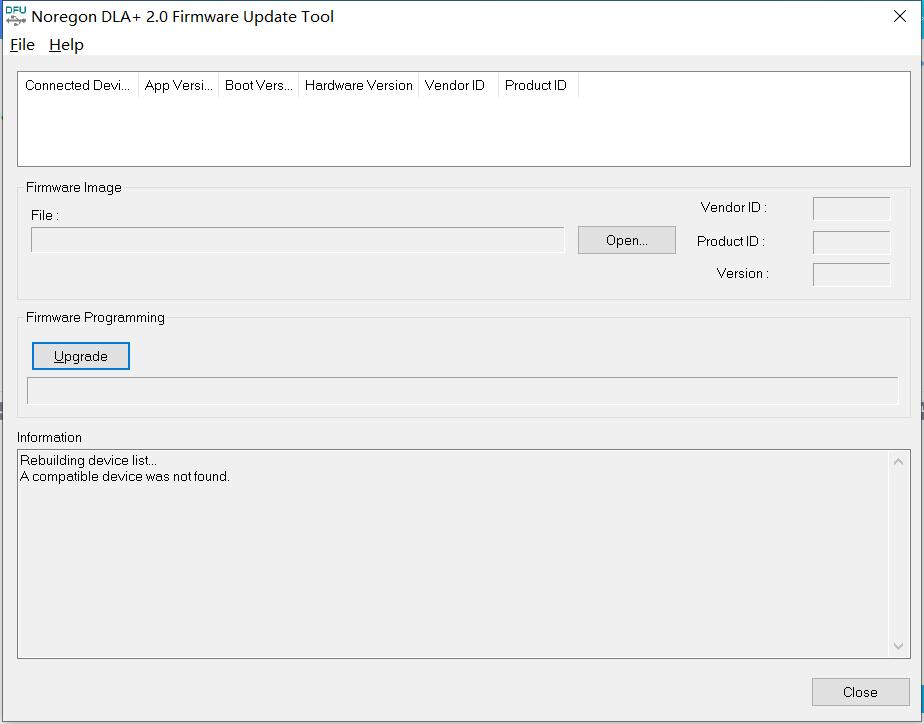Click the firmware programming progress bar
This screenshot has height=724, width=924.
pyautogui.click(x=463, y=391)
